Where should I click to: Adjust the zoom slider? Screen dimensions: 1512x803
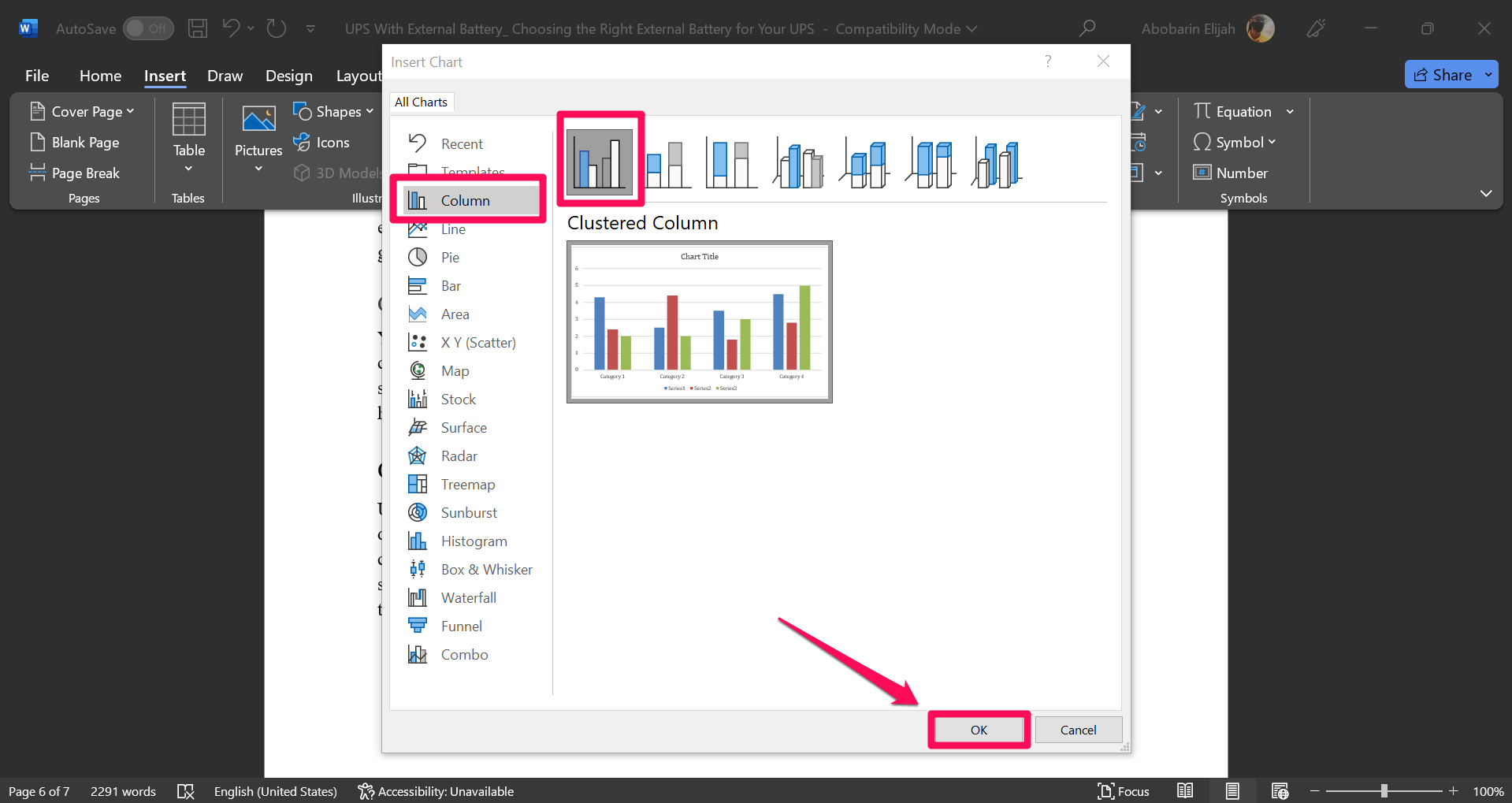1384,790
